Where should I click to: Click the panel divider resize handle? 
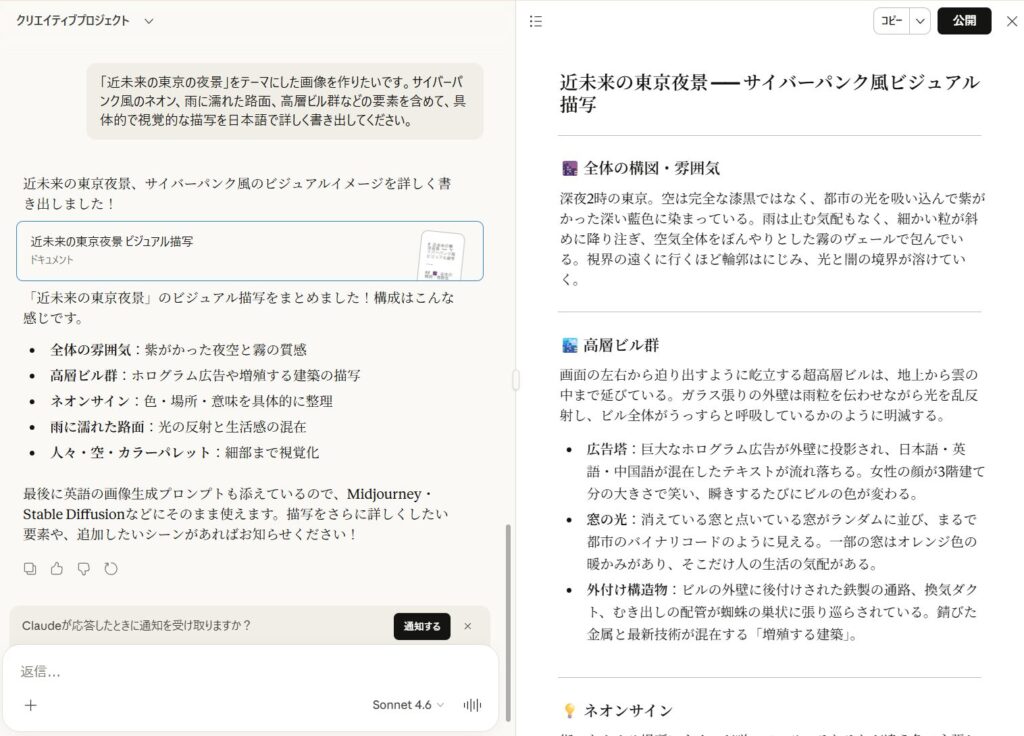tap(516, 380)
